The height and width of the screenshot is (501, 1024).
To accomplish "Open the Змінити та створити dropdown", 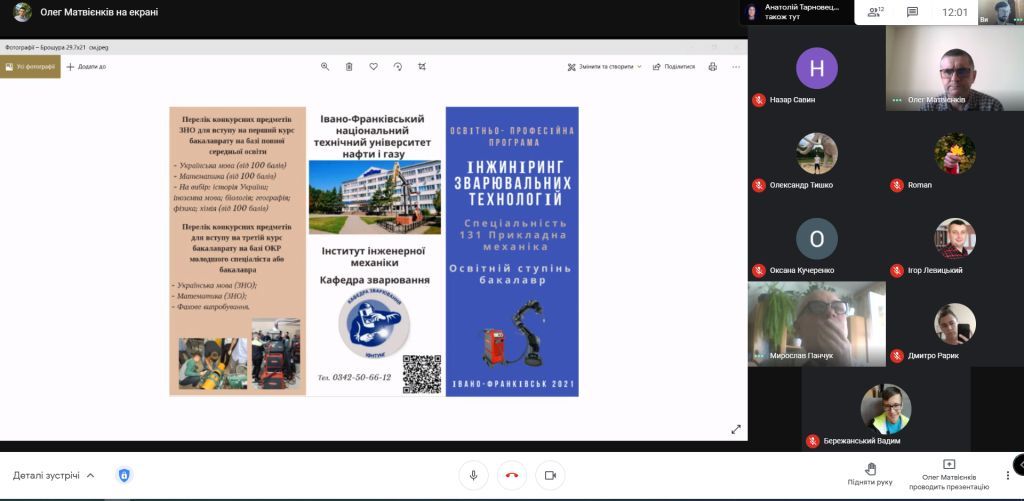I will point(606,67).
